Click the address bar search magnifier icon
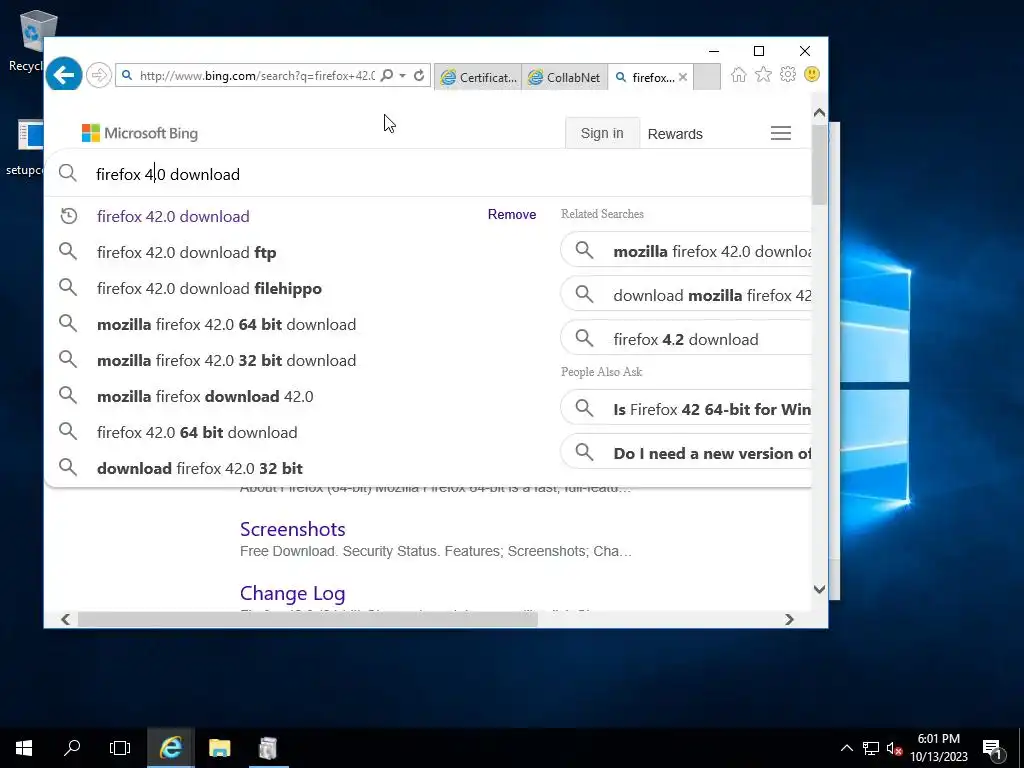 [387, 76]
